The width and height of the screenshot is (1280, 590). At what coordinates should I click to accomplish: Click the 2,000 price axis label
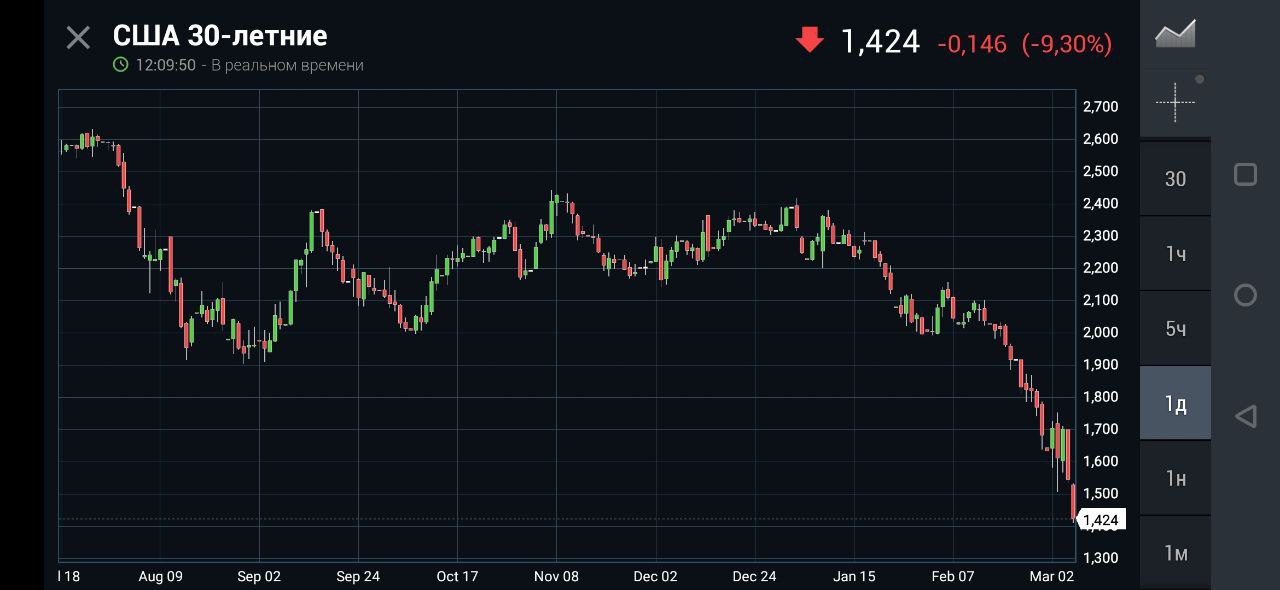1100,332
